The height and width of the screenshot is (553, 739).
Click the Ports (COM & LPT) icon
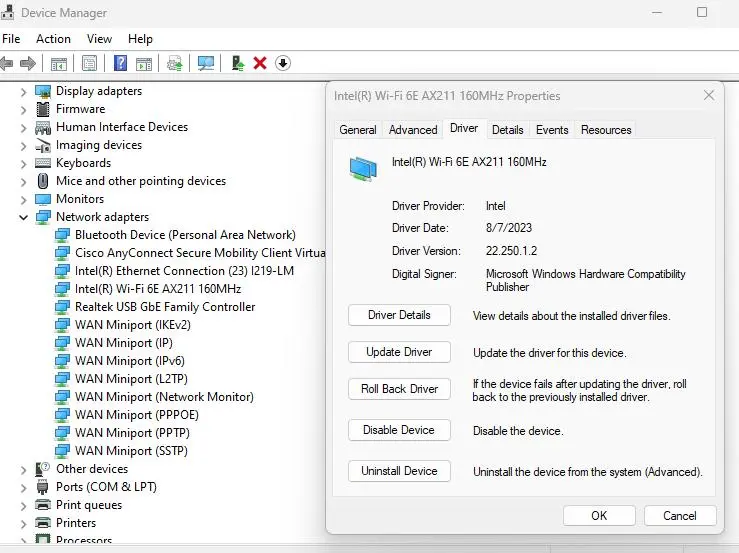tap(42, 487)
